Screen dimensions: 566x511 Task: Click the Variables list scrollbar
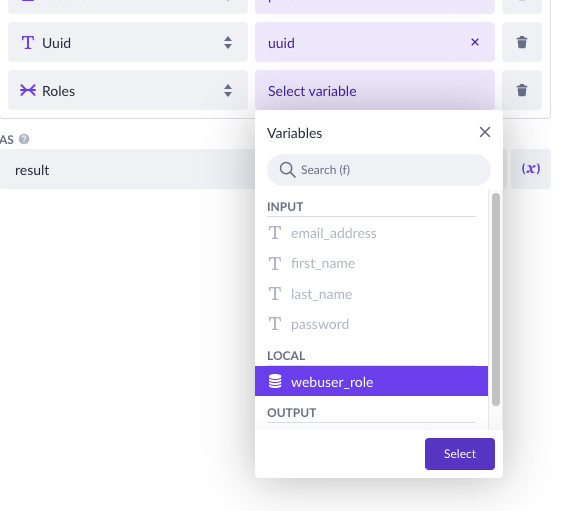496,299
